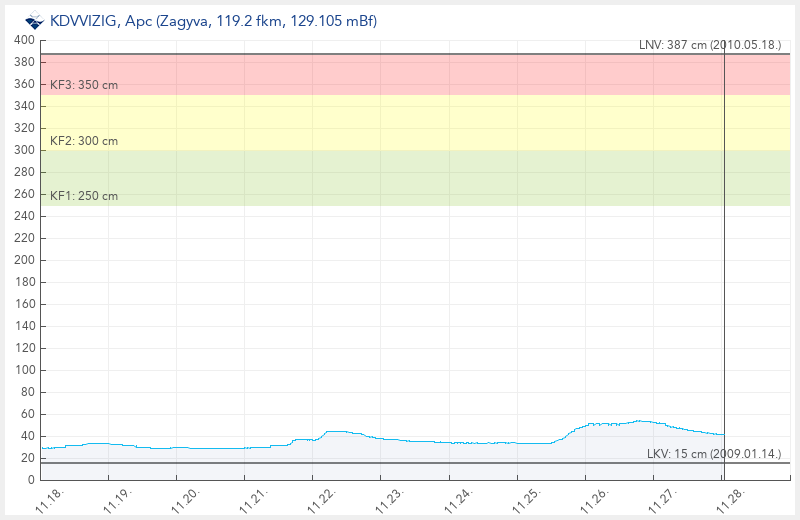Select the KF3: 350 cm level label

84,85
